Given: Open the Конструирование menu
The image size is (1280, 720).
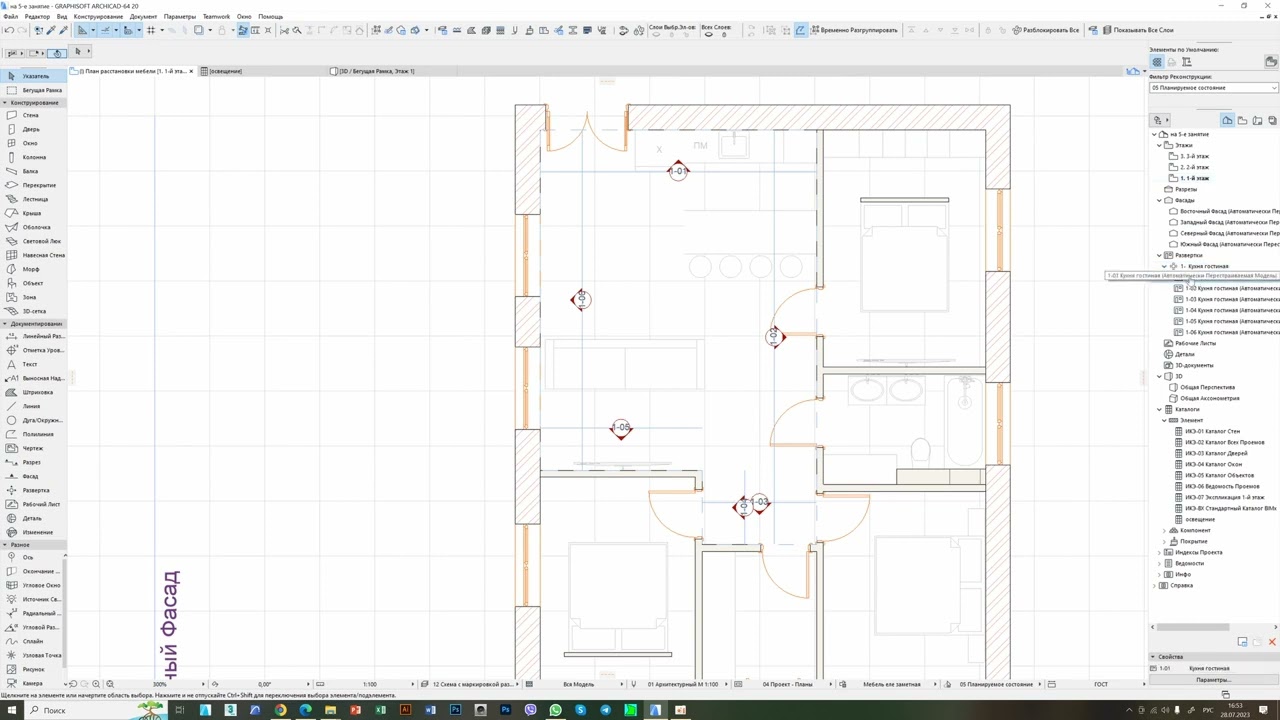Looking at the screenshot, I should pos(99,17).
